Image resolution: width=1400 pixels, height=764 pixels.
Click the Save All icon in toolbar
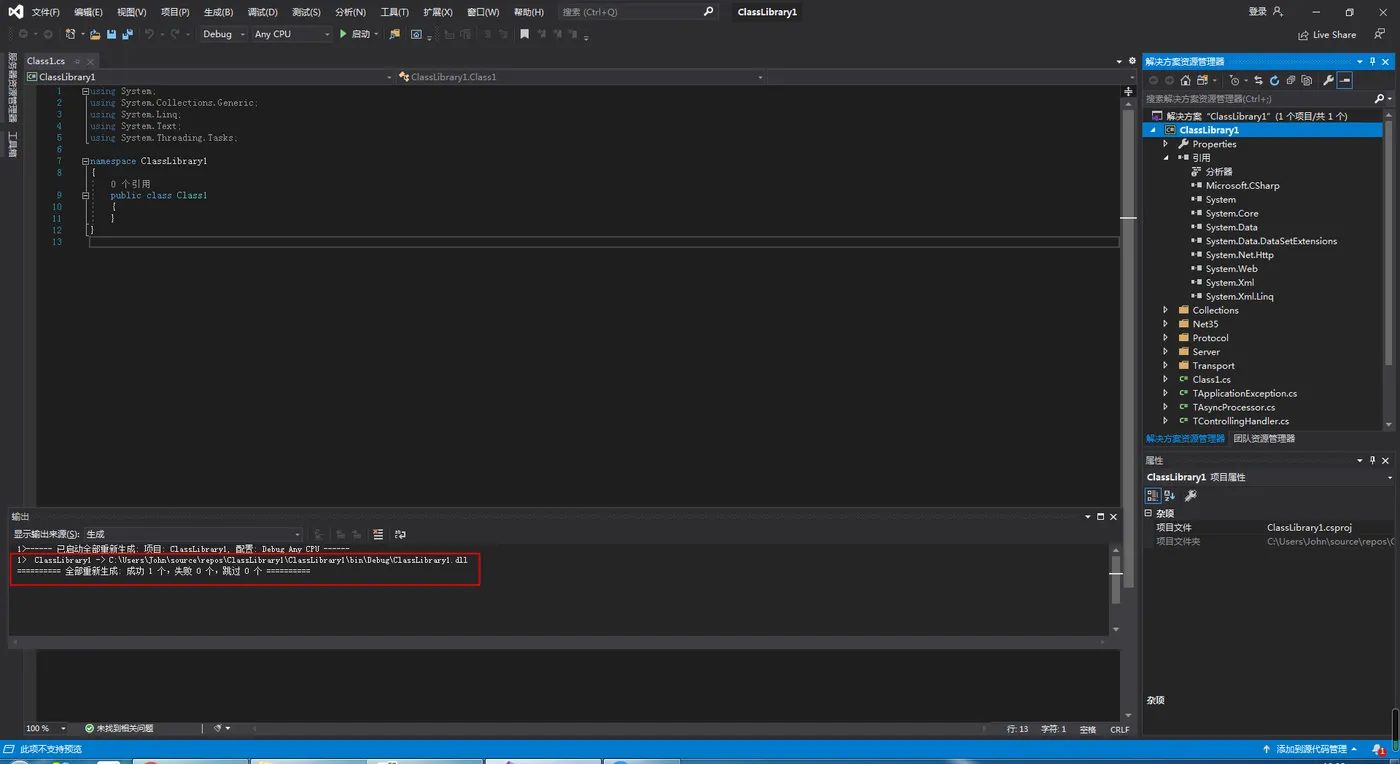[127, 34]
